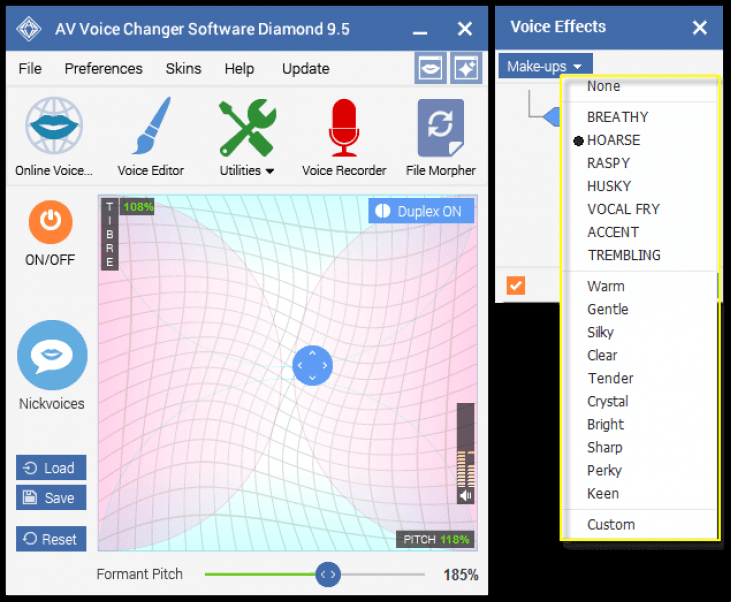Click the AV Voice Changer diamond logo
Image resolution: width=731 pixels, height=602 pixels.
tap(29, 29)
